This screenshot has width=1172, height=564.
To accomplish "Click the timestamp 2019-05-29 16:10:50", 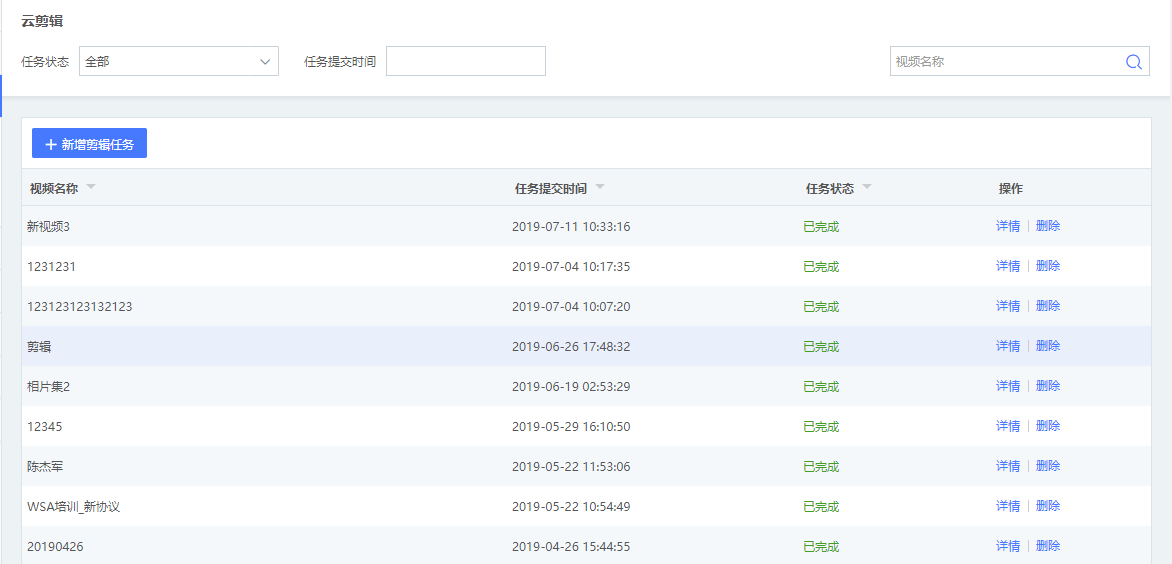I will [571, 427].
